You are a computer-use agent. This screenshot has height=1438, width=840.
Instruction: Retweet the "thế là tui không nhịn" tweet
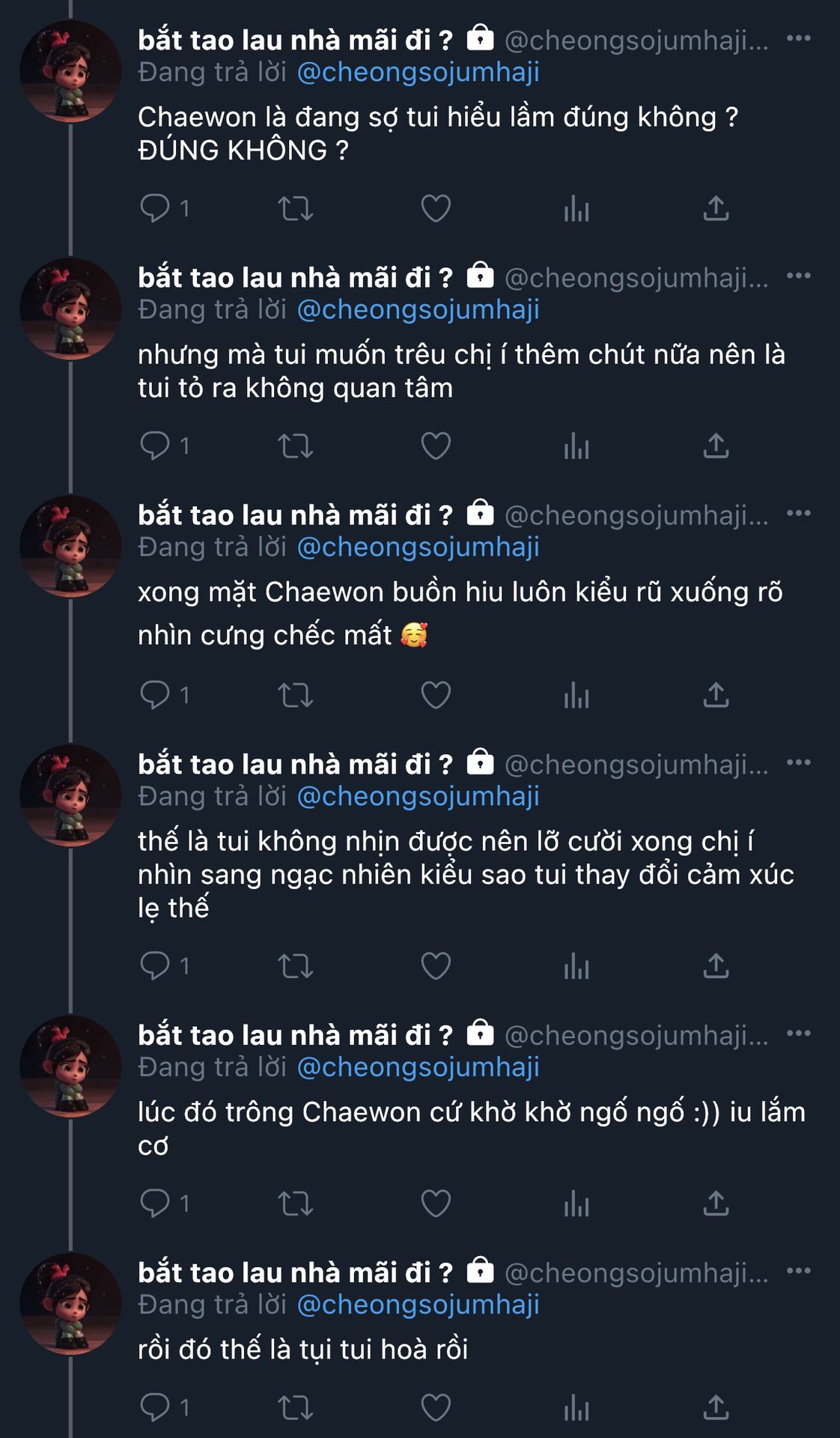point(295,966)
